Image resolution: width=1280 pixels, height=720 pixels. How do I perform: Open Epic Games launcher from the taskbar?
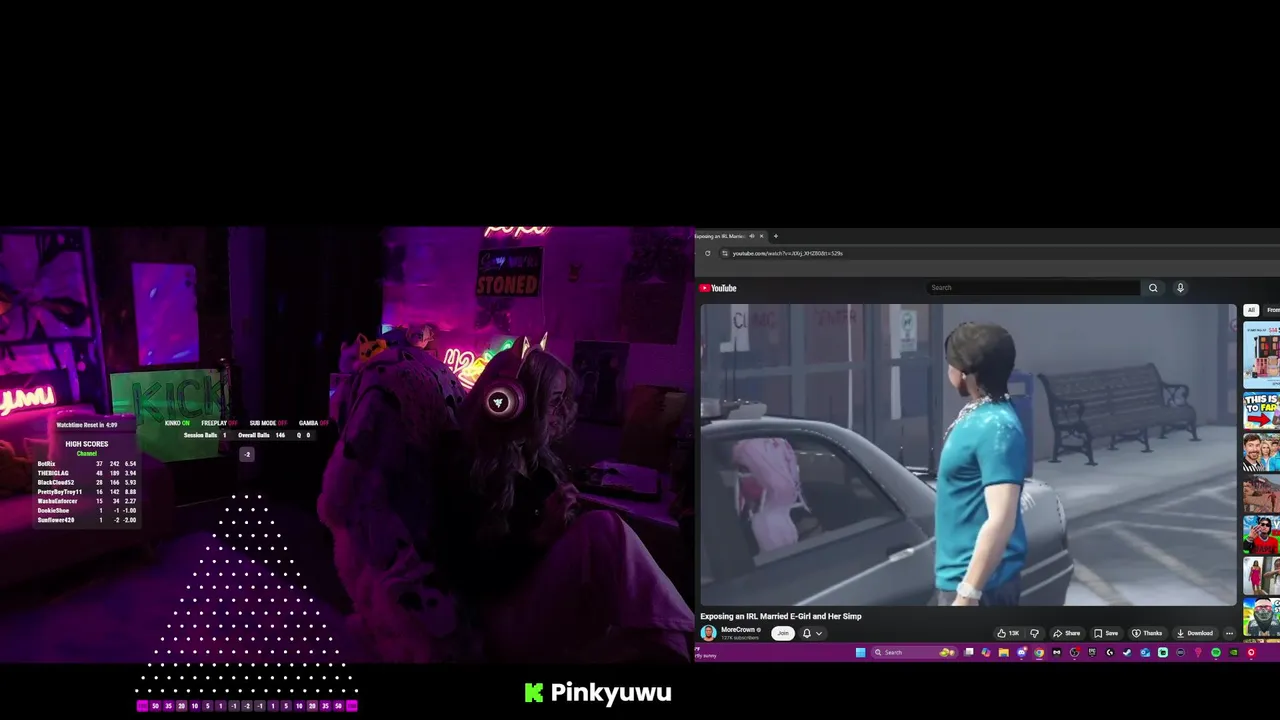coord(1092,652)
